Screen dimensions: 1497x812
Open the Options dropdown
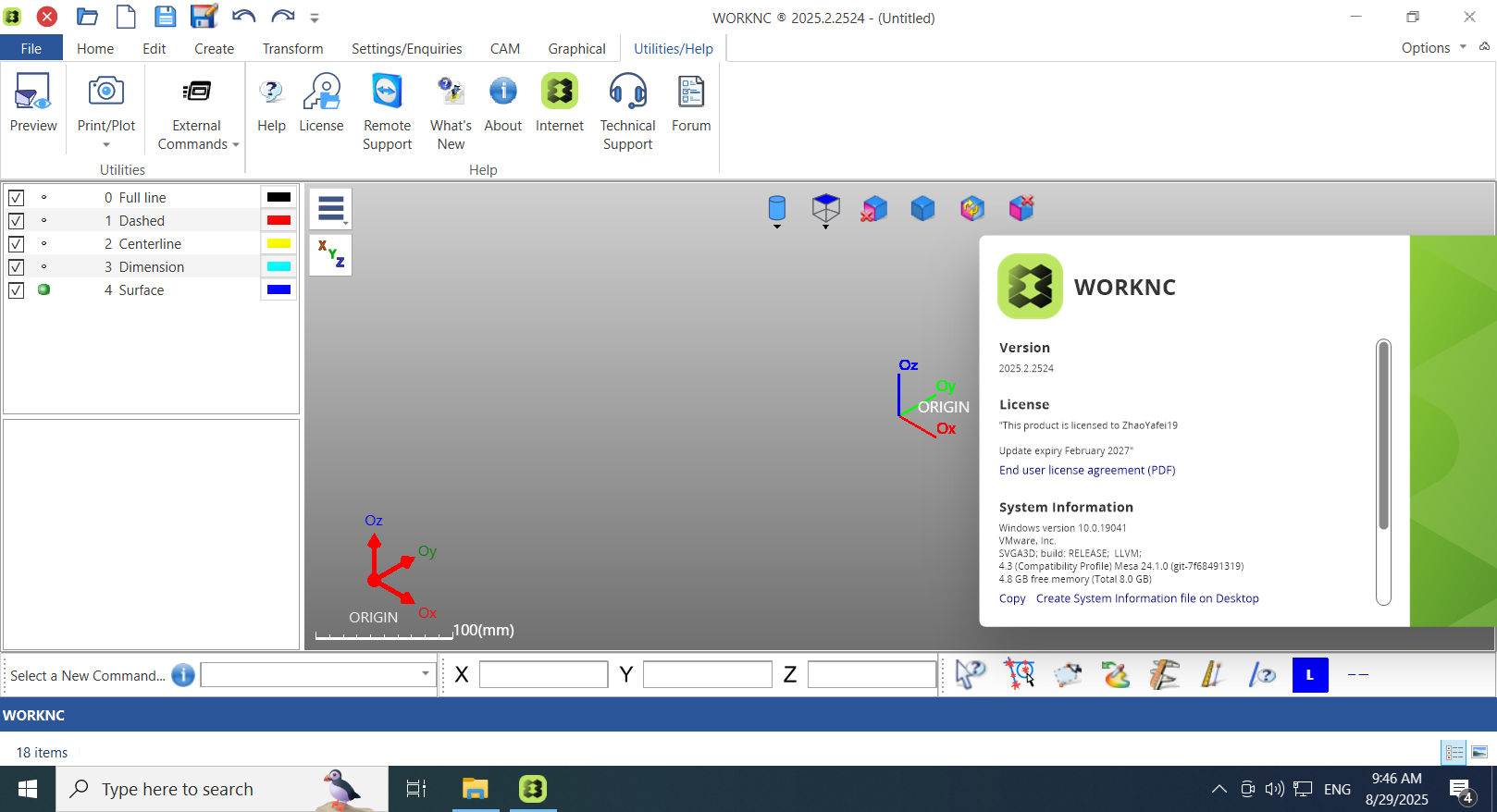(1433, 47)
